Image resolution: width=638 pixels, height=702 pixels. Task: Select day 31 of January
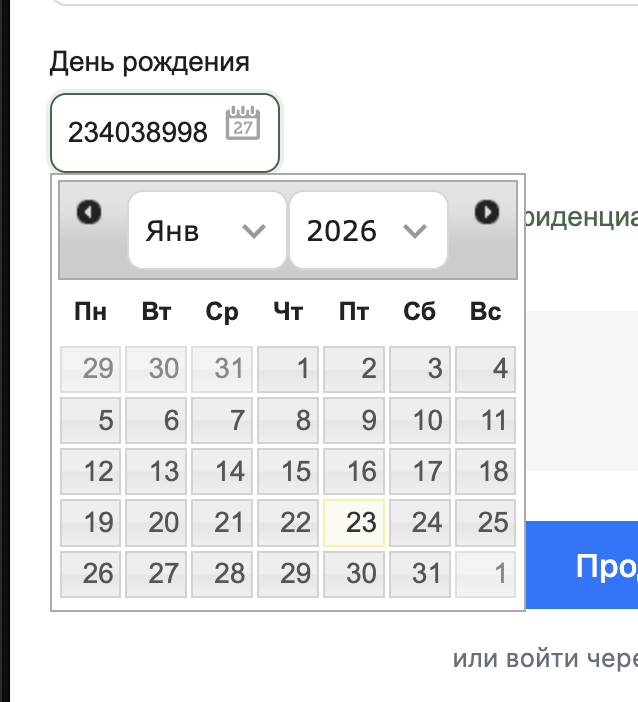(x=420, y=574)
